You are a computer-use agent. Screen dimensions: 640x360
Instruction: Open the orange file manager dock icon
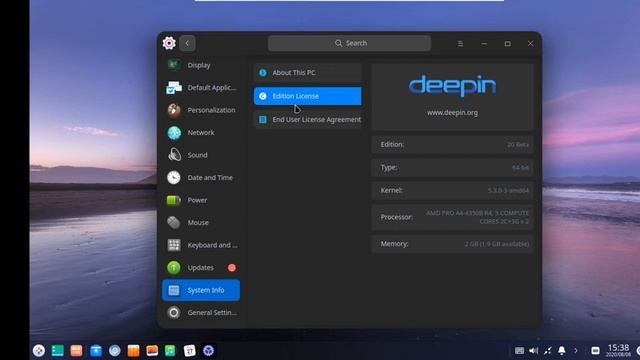click(x=76, y=351)
